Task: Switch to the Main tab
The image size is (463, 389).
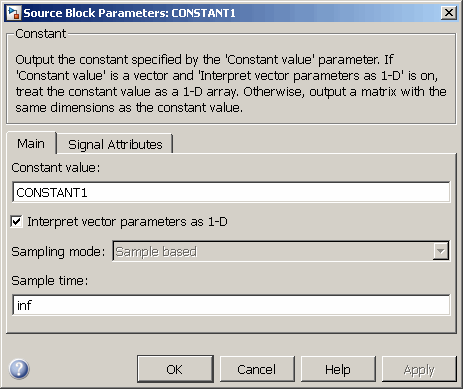Action: click(x=31, y=144)
